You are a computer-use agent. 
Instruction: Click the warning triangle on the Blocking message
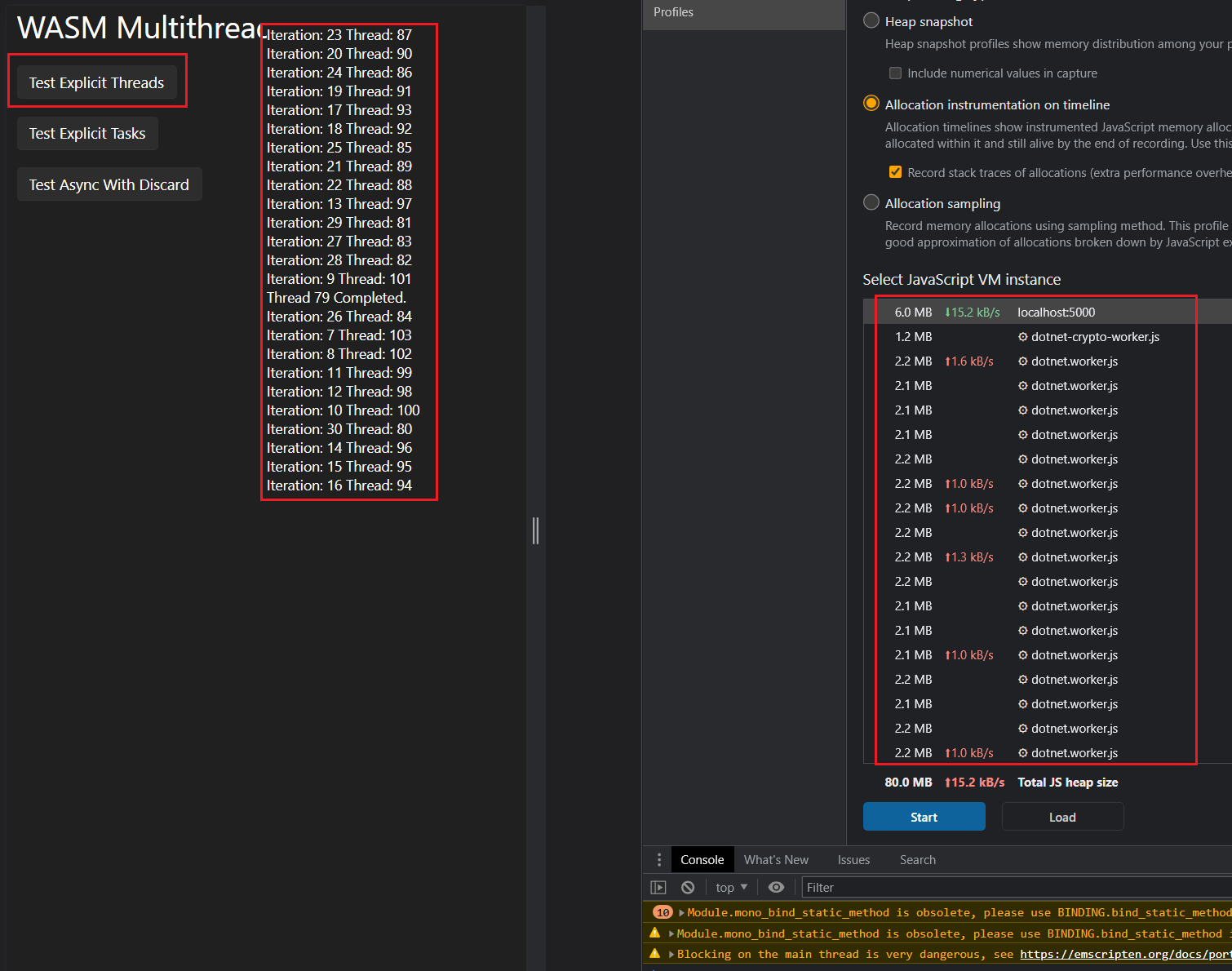click(654, 953)
